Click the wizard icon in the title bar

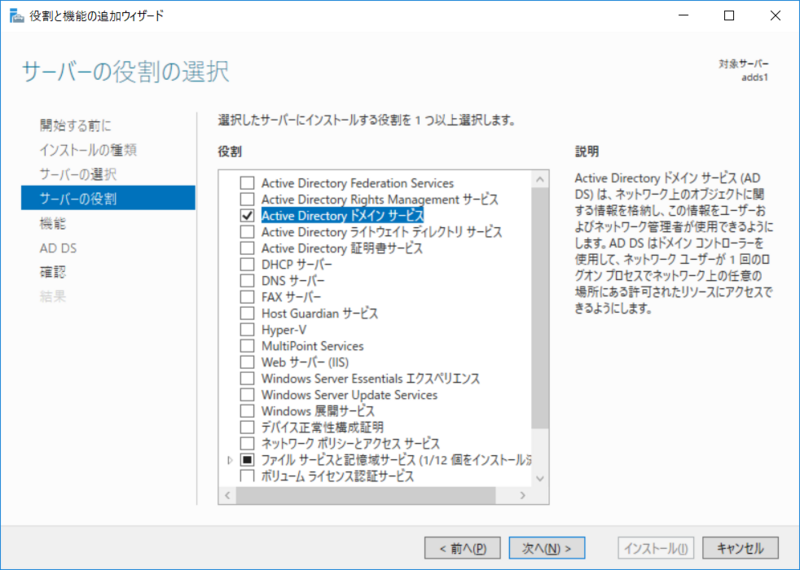pyautogui.click(x=16, y=16)
